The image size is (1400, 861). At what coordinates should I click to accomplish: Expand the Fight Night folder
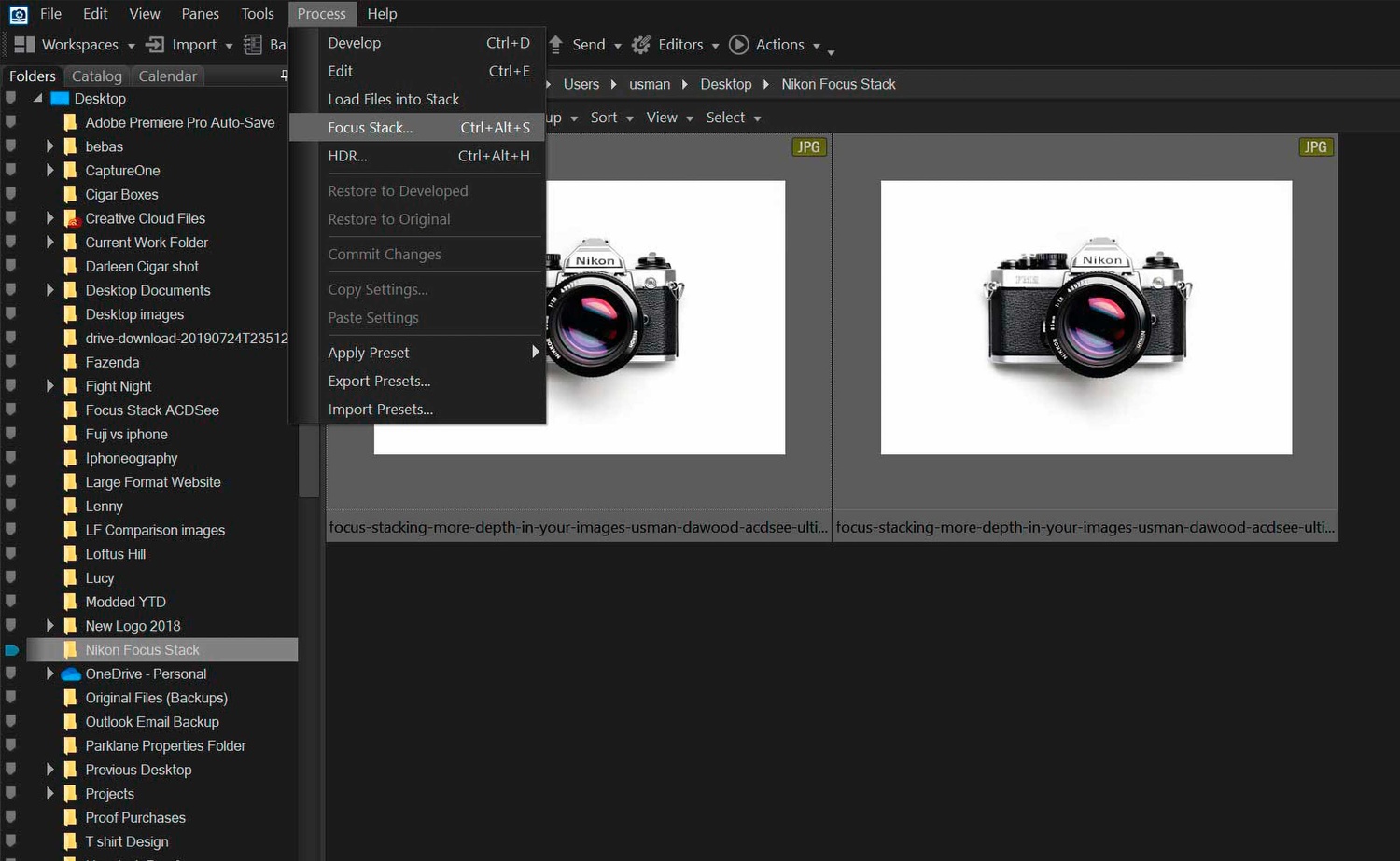click(x=50, y=385)
